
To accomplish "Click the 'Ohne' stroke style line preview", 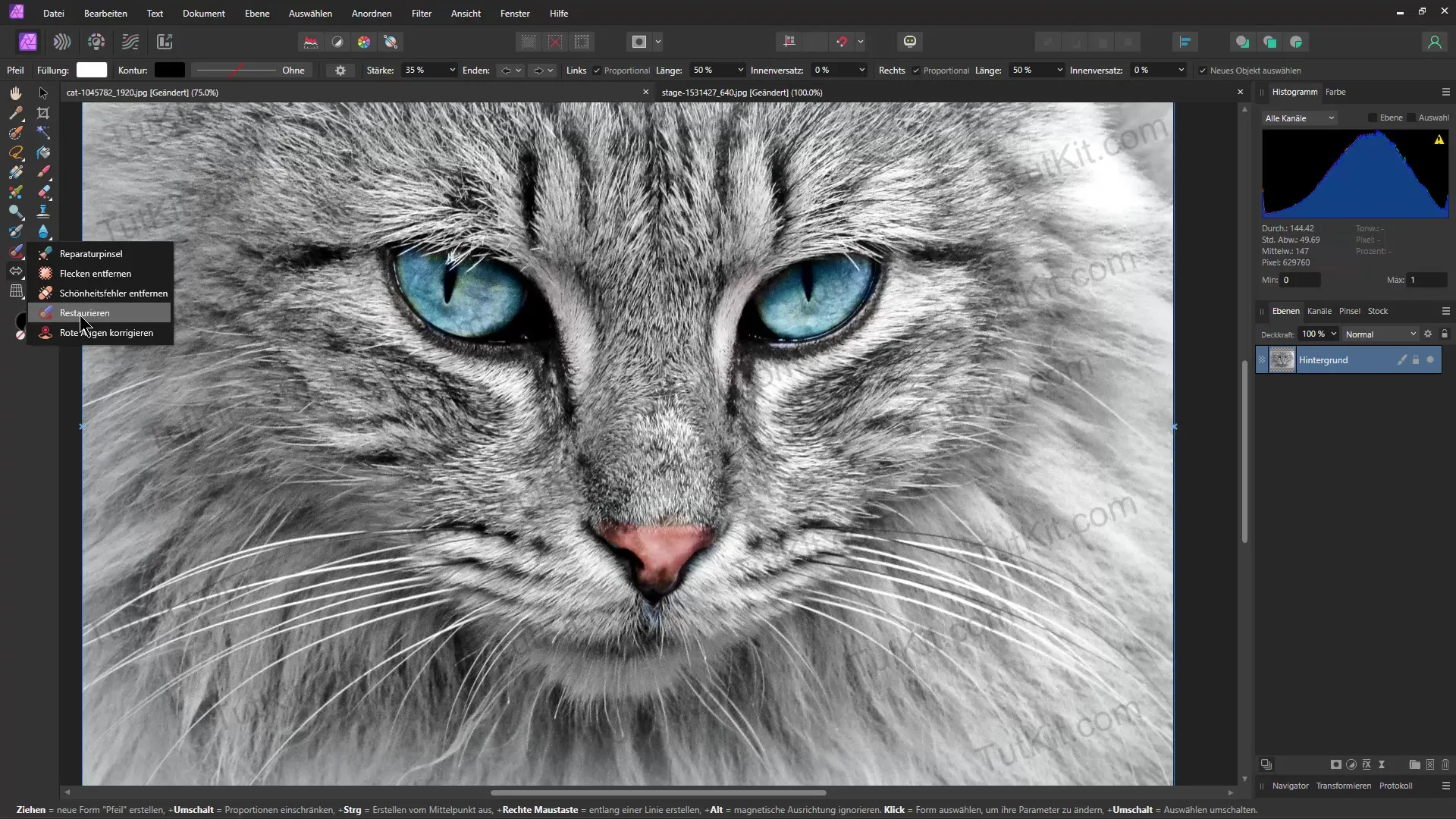I will coord(250,71).
